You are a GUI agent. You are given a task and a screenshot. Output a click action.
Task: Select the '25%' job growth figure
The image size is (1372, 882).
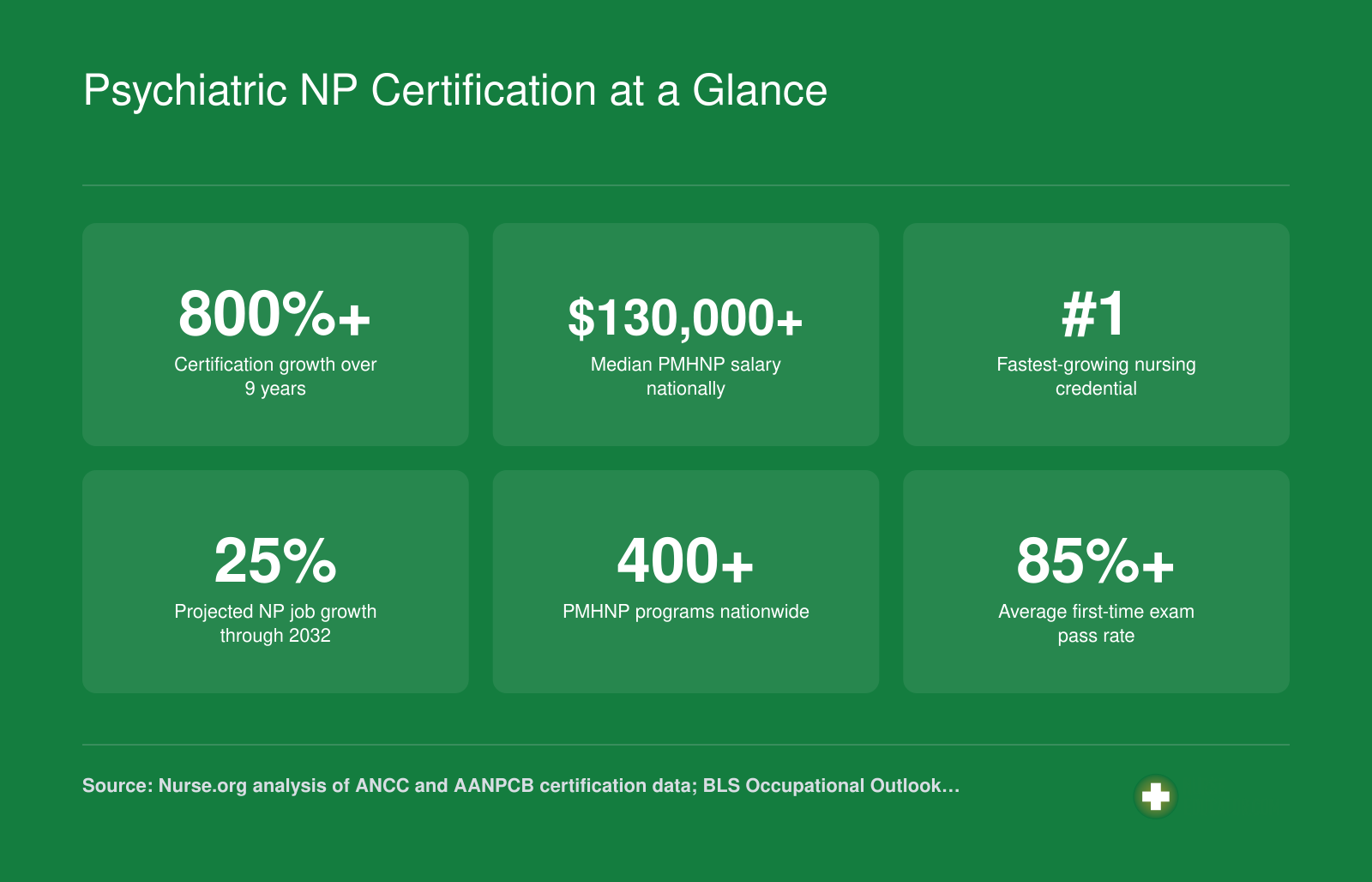275,561
